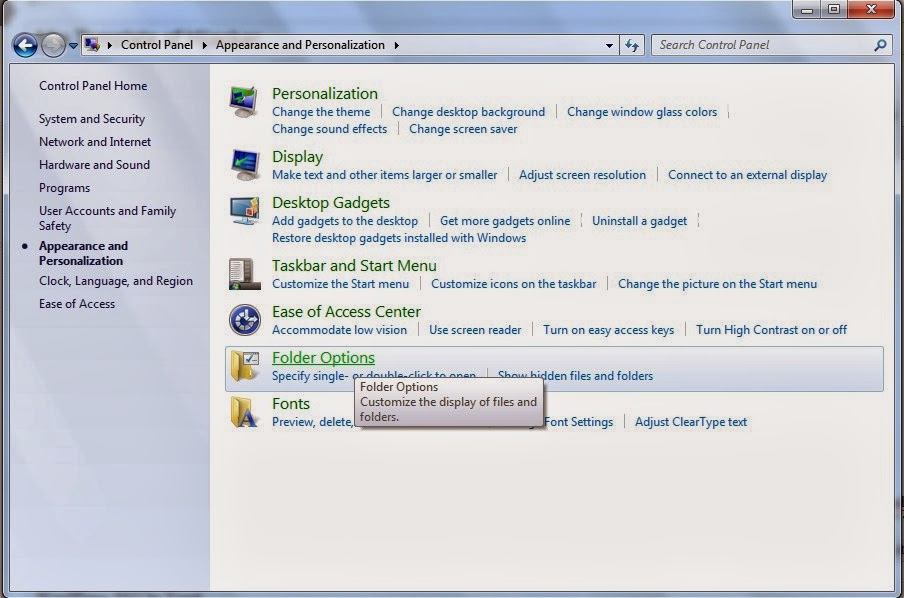Open the Desktop Gadgets heading
904x598 pixels.
[331, 203]
